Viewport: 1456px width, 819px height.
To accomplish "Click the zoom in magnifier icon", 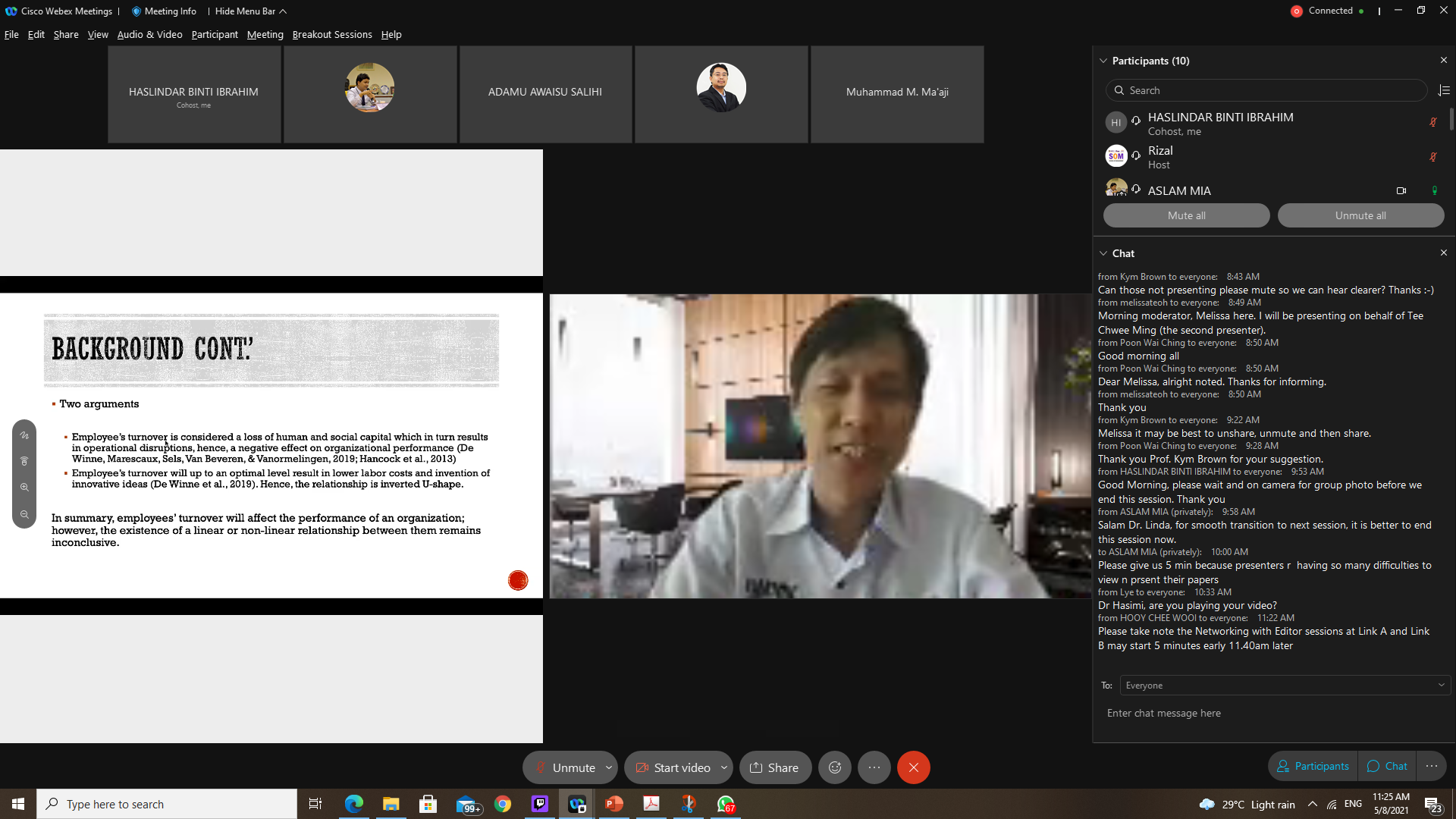I will click(24, 488).
